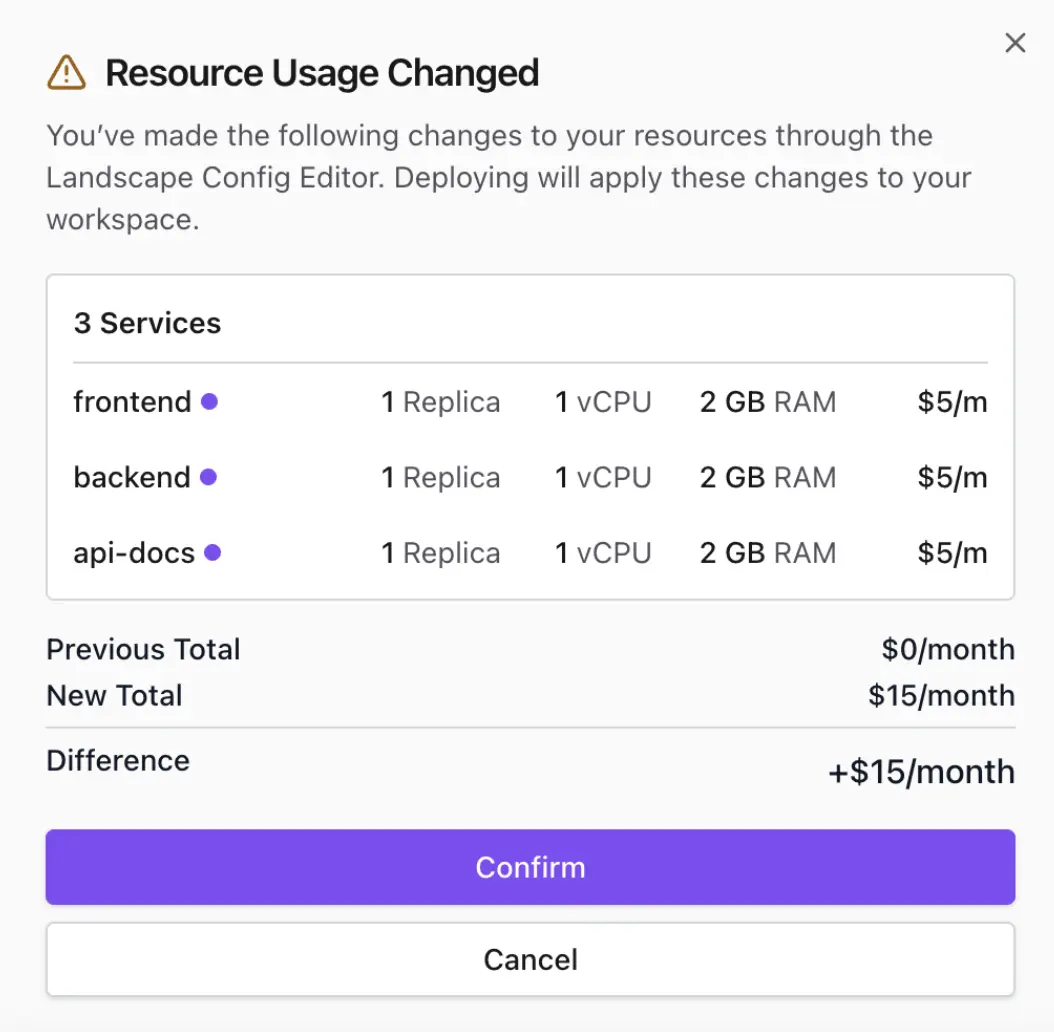Click the Previous Total label
1054x1032 pixels.
[x=143, y=650]
